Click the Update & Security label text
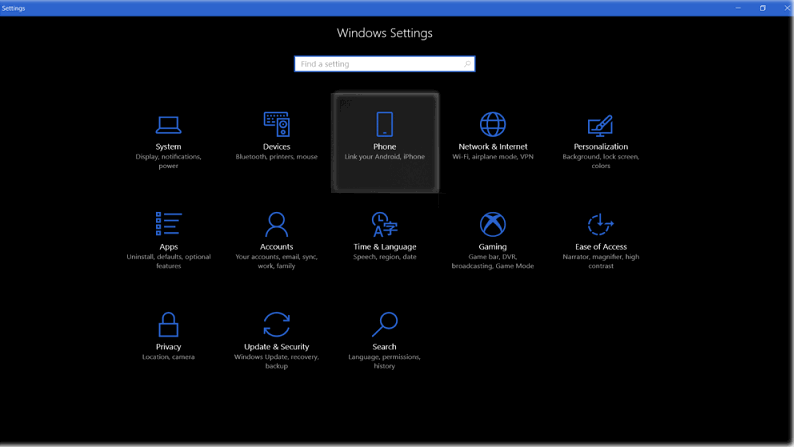794x447 pixels. pos(276,347)
